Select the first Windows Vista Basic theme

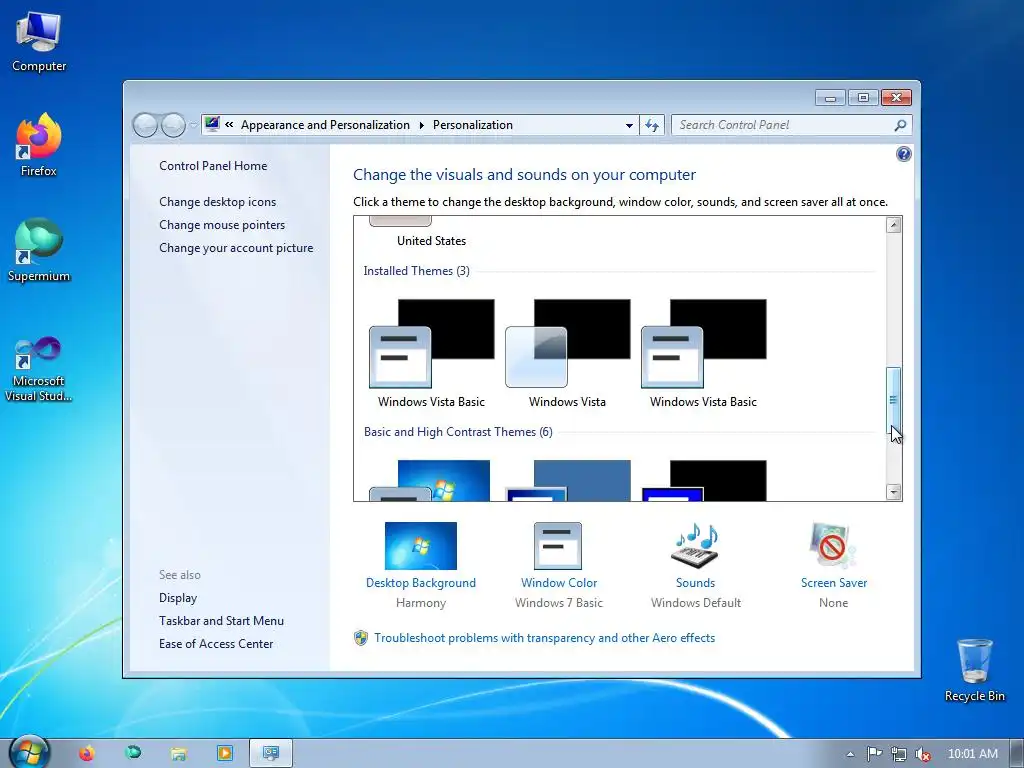(431, 353)
